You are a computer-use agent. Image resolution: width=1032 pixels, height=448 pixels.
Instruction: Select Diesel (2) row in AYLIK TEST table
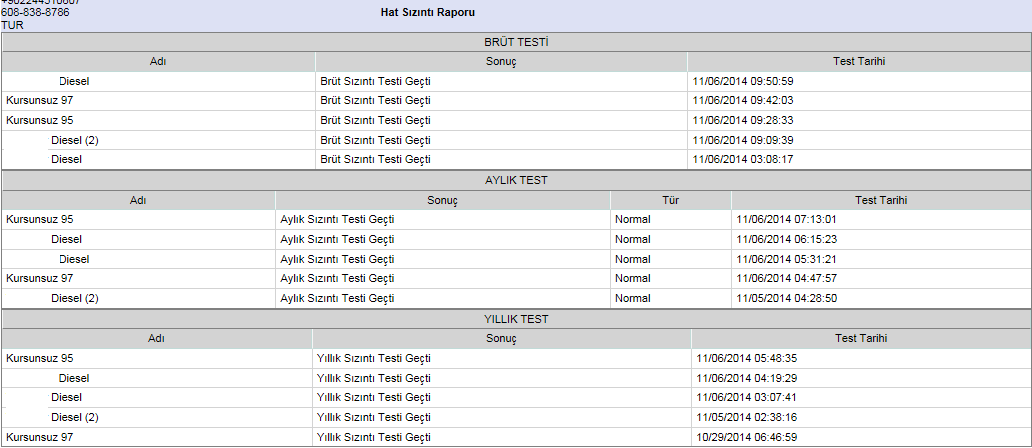coord(75,298)
